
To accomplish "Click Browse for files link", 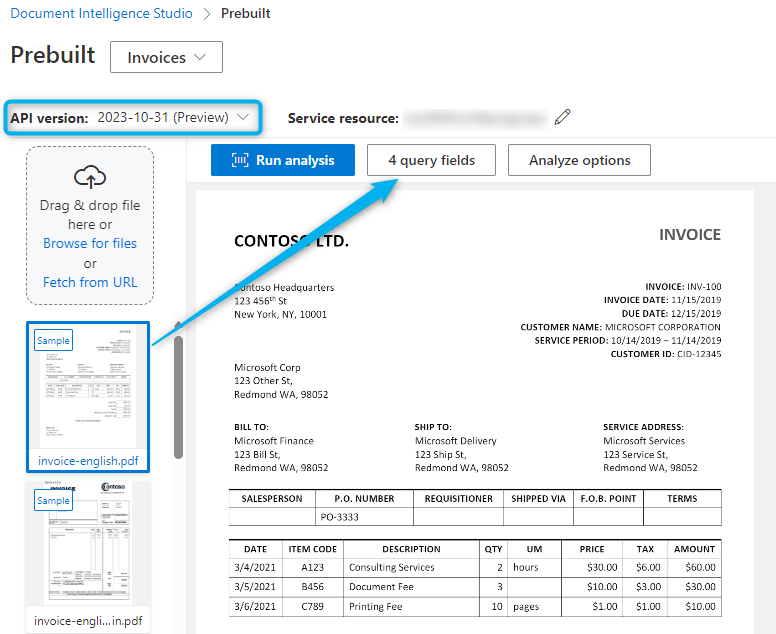I will click(x=90, y=244).
